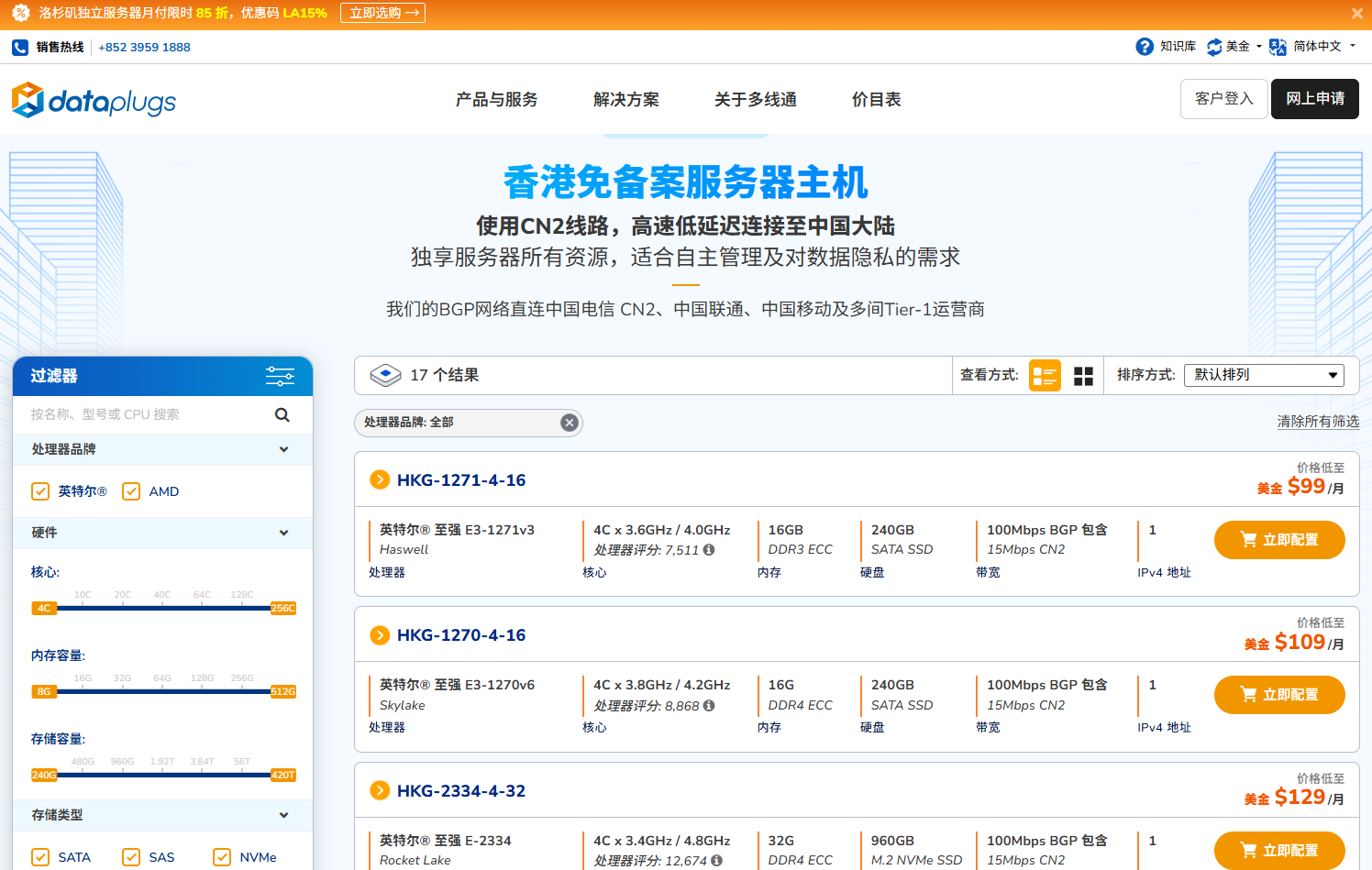Open the 知识库 help icon
This screenshot has width=1372, height=870.
coord(1145,47)
